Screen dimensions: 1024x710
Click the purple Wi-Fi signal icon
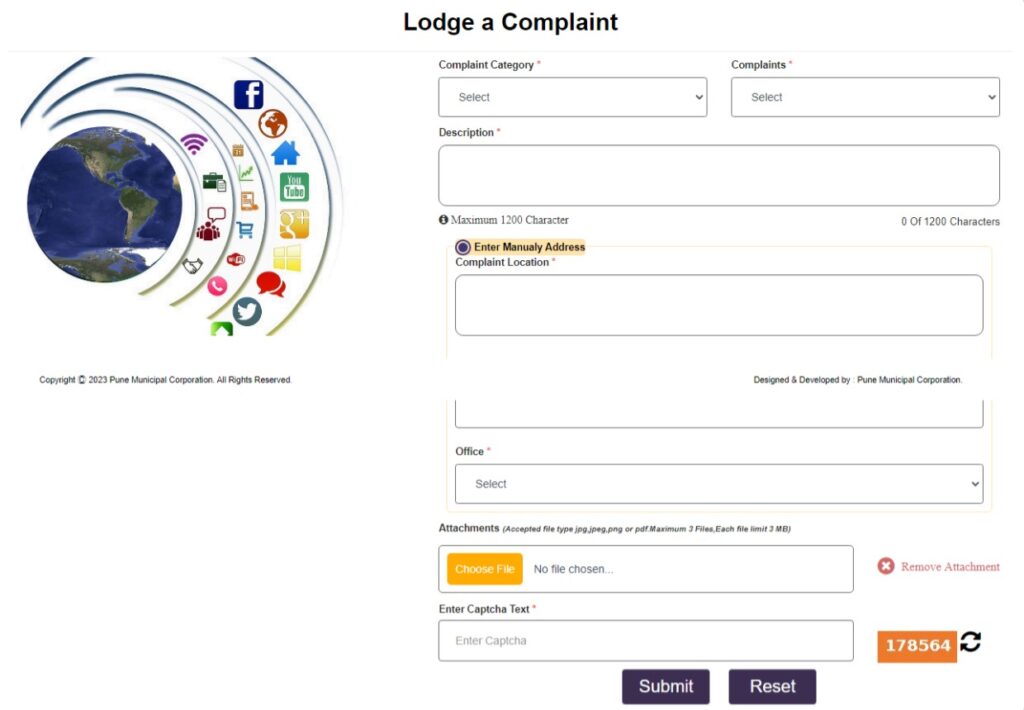(194, 144)
